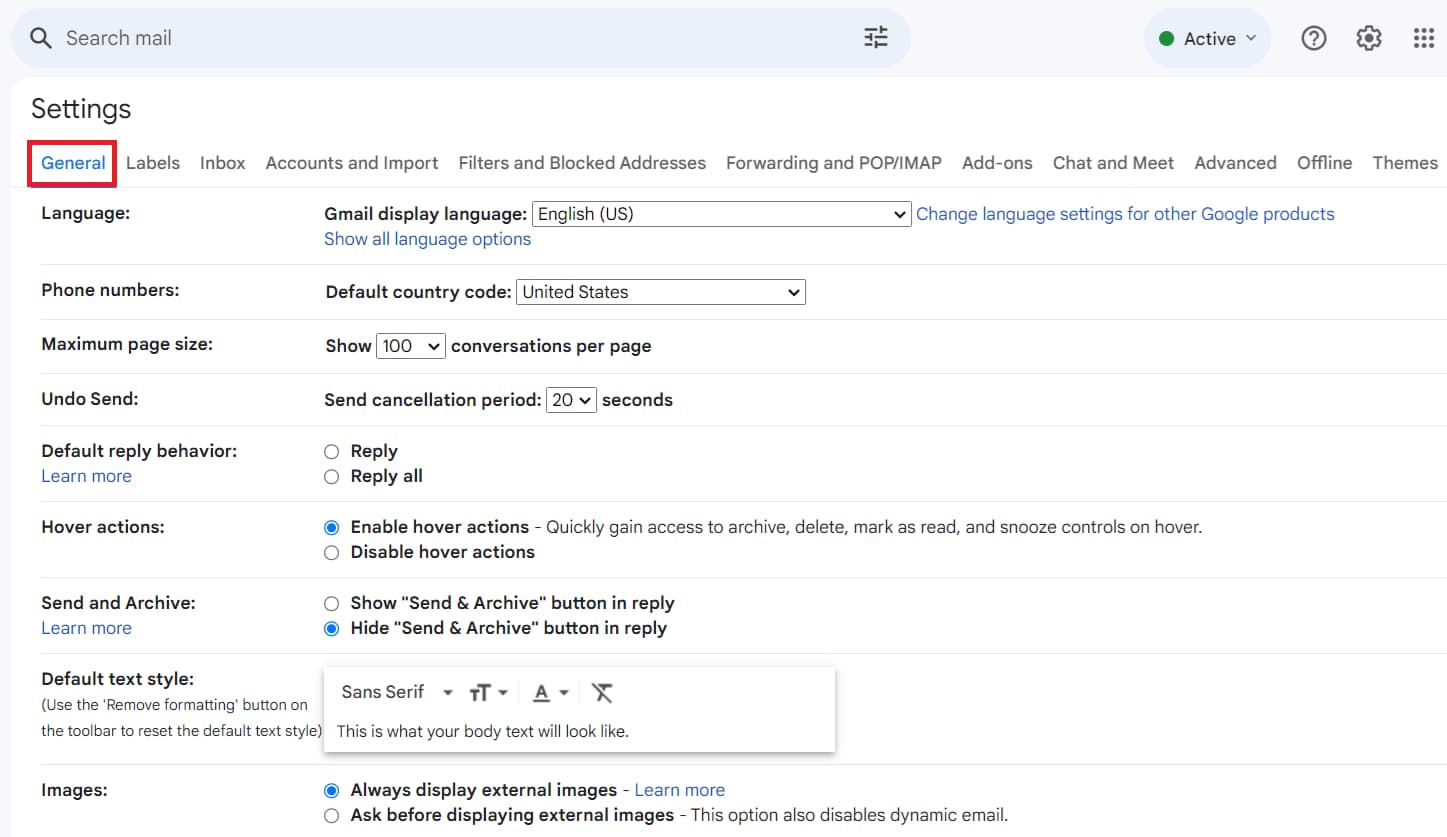Image resolution: width=1447 pixels, height=837 pixels.
Task: Select the Reply all radio button
Action: coord(332,477)
